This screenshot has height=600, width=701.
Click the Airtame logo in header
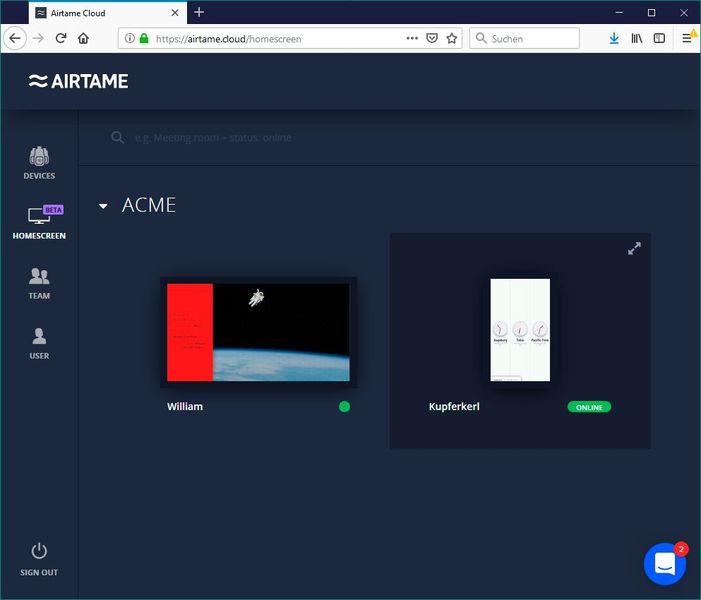[x=79, y=81]
